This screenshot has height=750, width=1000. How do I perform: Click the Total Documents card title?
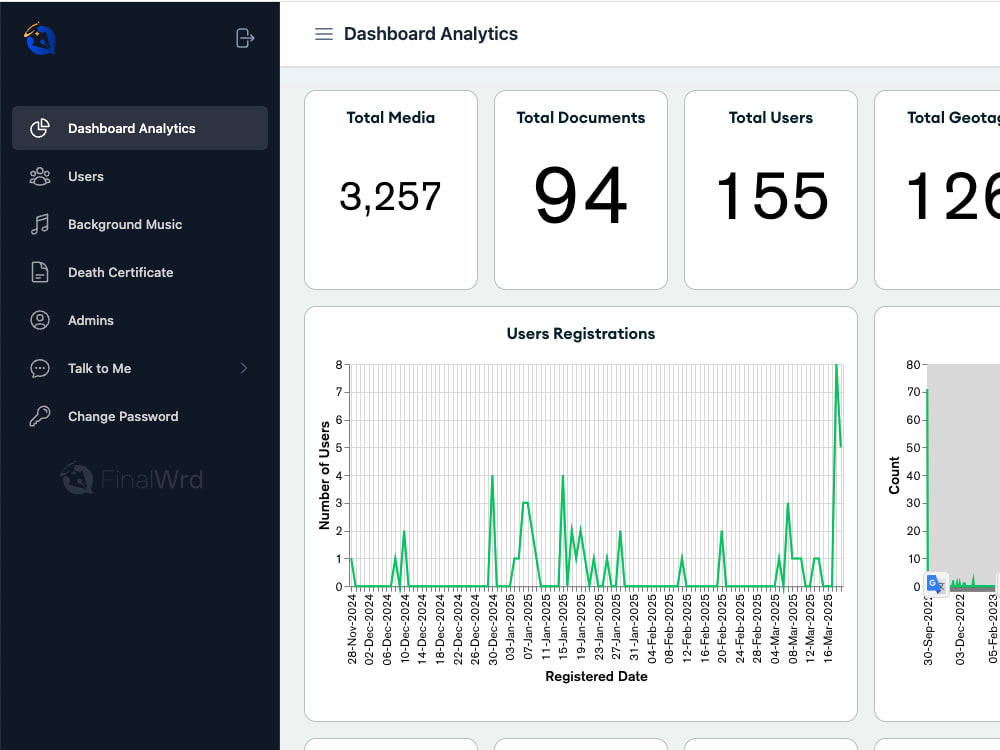click(581, 117)
